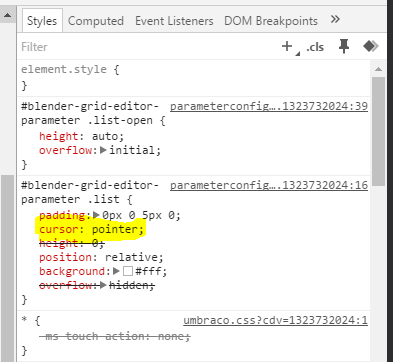Click the element.style selector
The image size is (393, 362).
(64, 69)
